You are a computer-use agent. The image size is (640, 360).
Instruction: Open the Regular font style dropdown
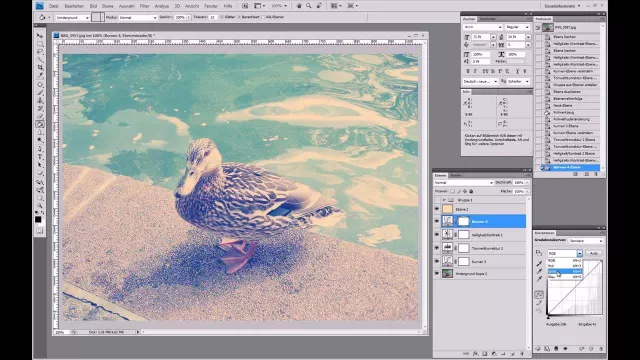point(517,27)
